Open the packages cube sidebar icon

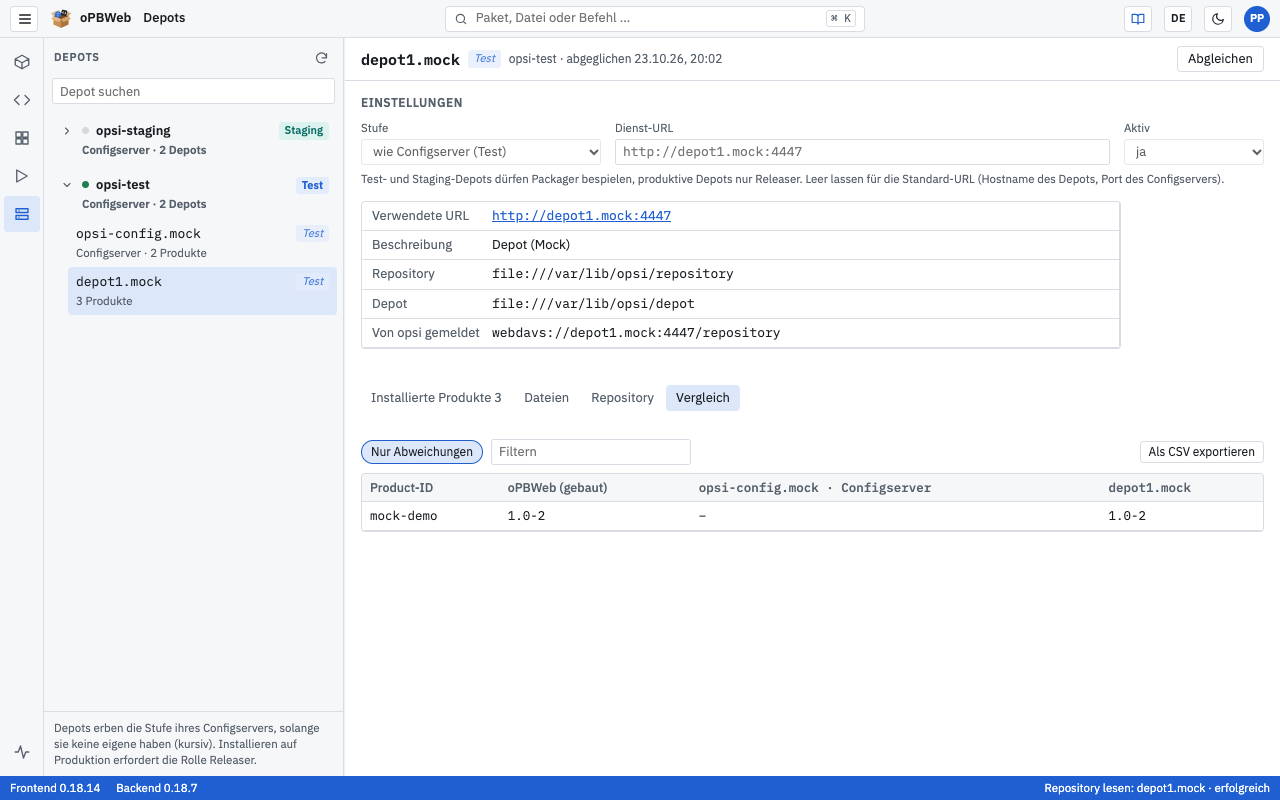tap(22, 62)
